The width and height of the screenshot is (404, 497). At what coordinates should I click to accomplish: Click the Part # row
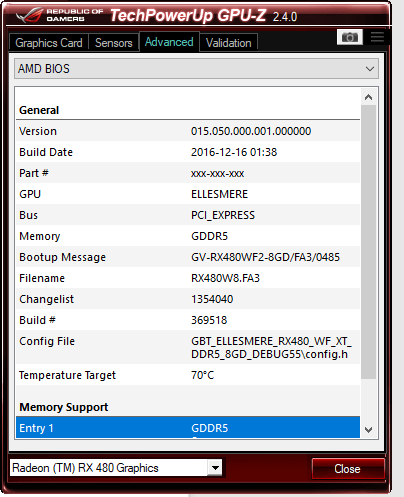(188, 173)
